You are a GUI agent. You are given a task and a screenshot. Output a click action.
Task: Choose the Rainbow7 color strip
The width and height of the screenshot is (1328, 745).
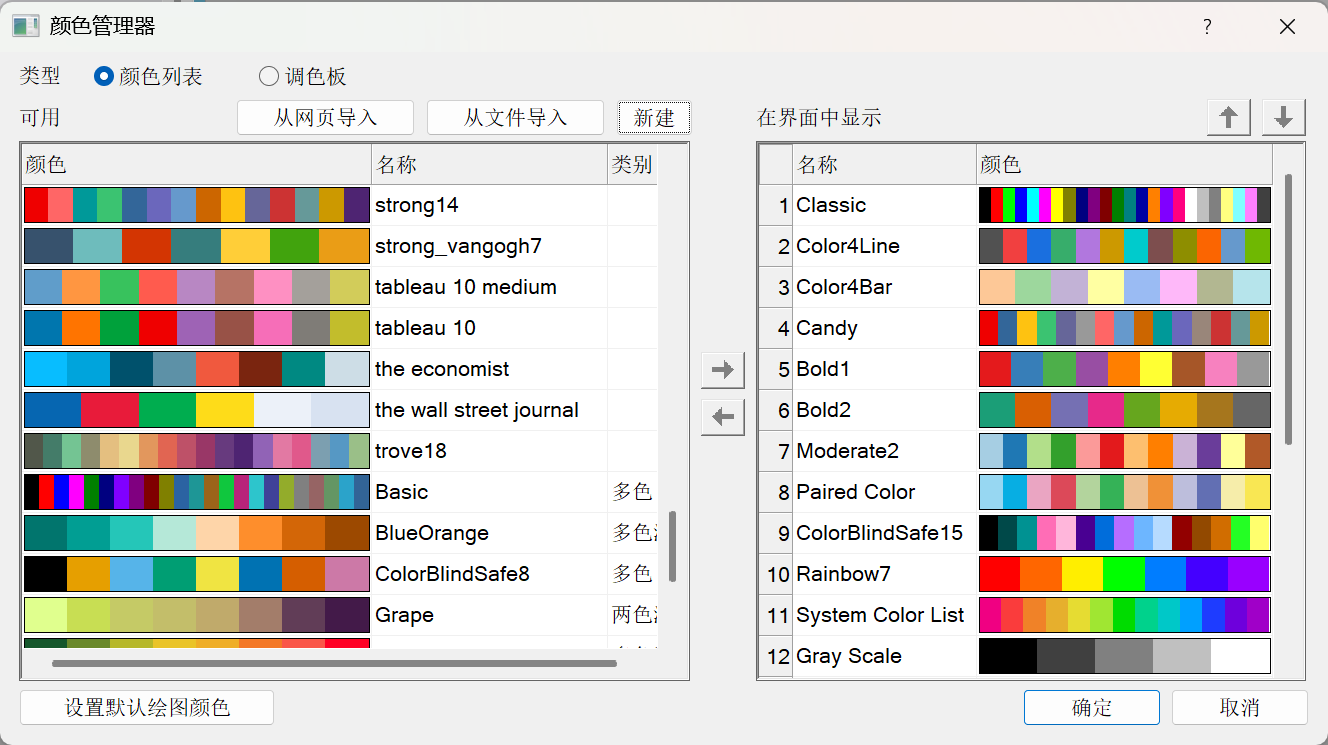point(1124,574)
